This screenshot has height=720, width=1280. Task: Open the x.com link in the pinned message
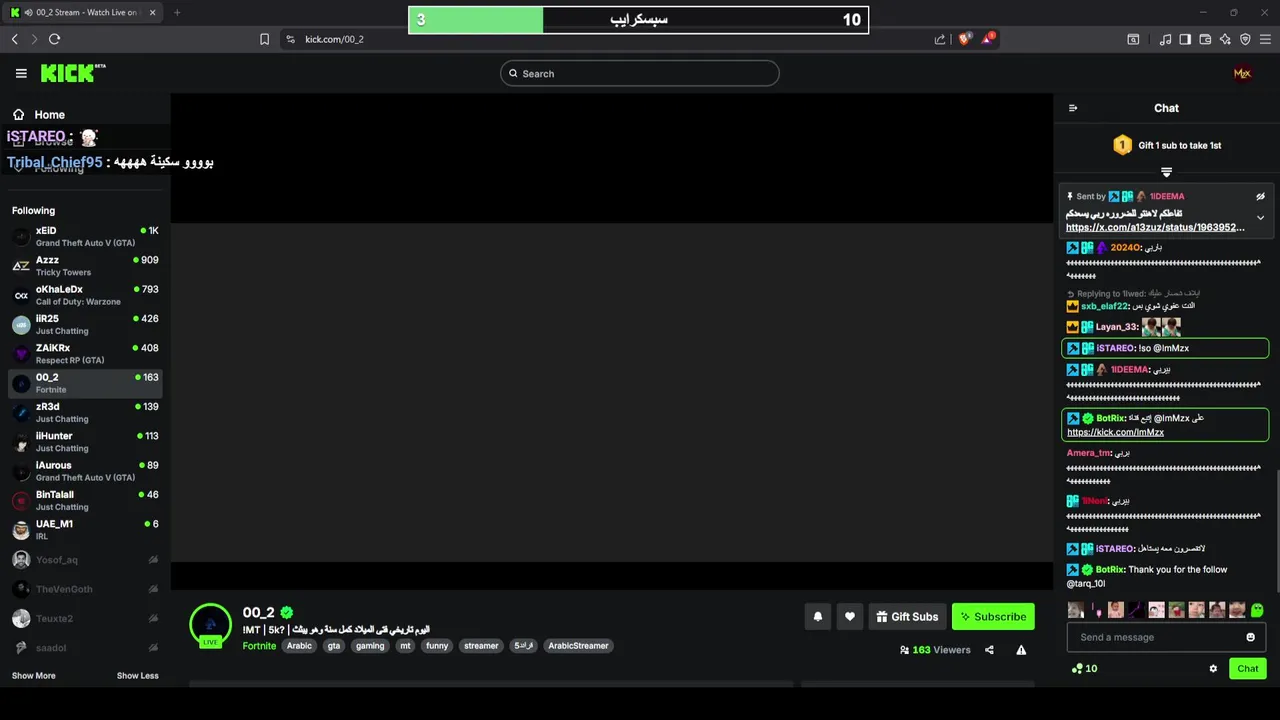[1155, 228]
